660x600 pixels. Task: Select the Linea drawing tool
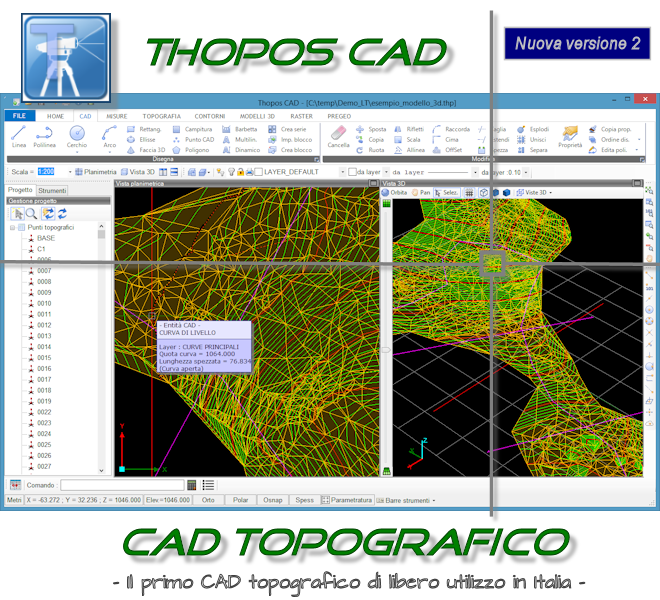pos(19,137)
